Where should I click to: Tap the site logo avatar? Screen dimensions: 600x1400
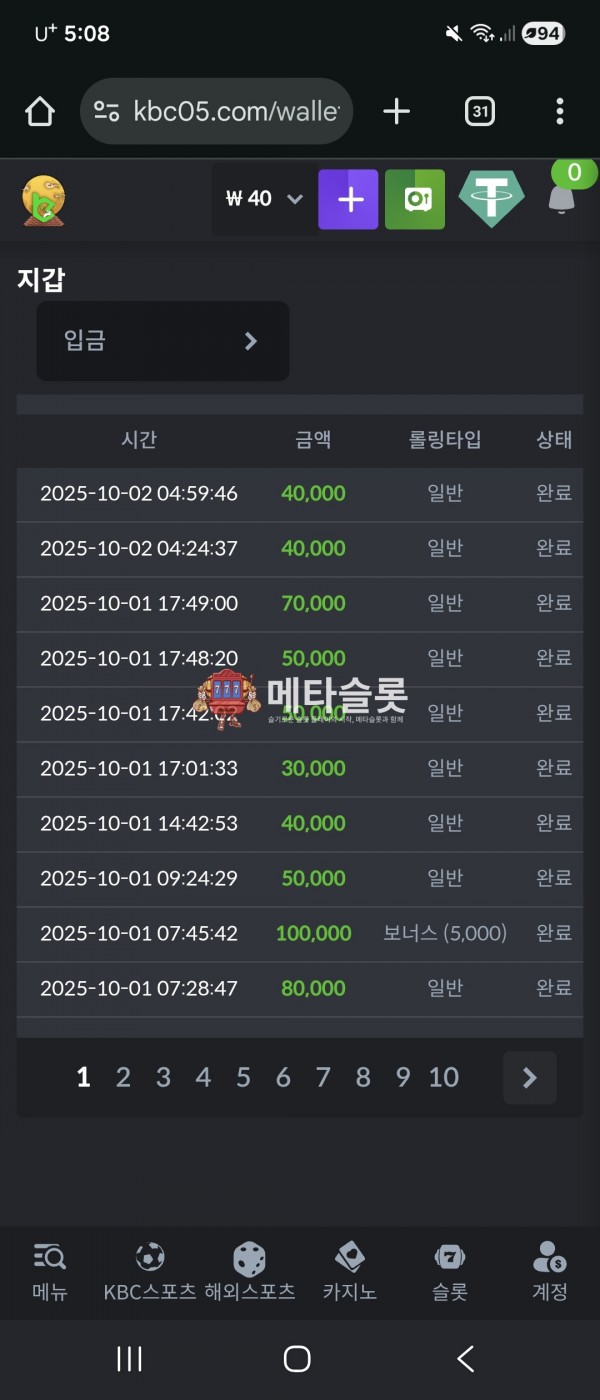click(44, 199)
